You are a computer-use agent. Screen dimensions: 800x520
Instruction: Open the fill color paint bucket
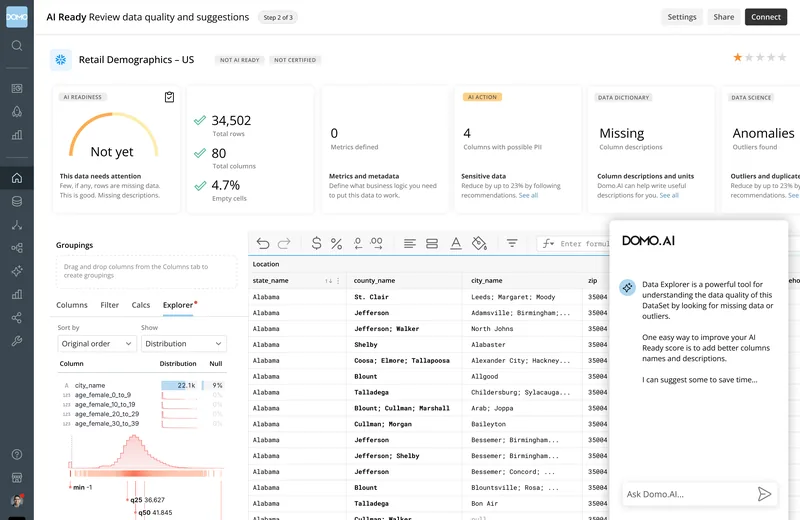[x=479, y=243]
